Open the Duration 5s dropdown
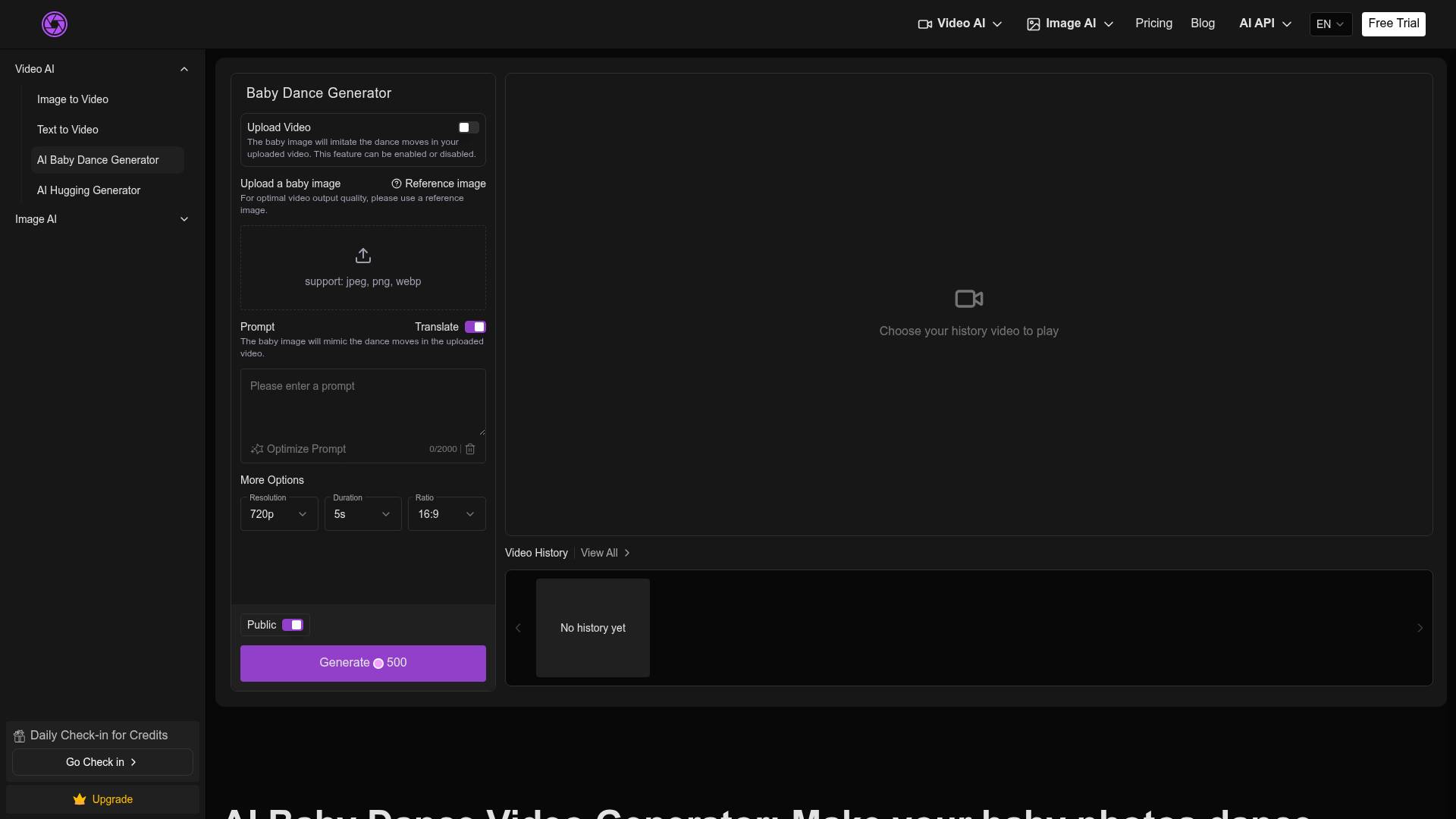1456x819 pixels. coord(363,513)
